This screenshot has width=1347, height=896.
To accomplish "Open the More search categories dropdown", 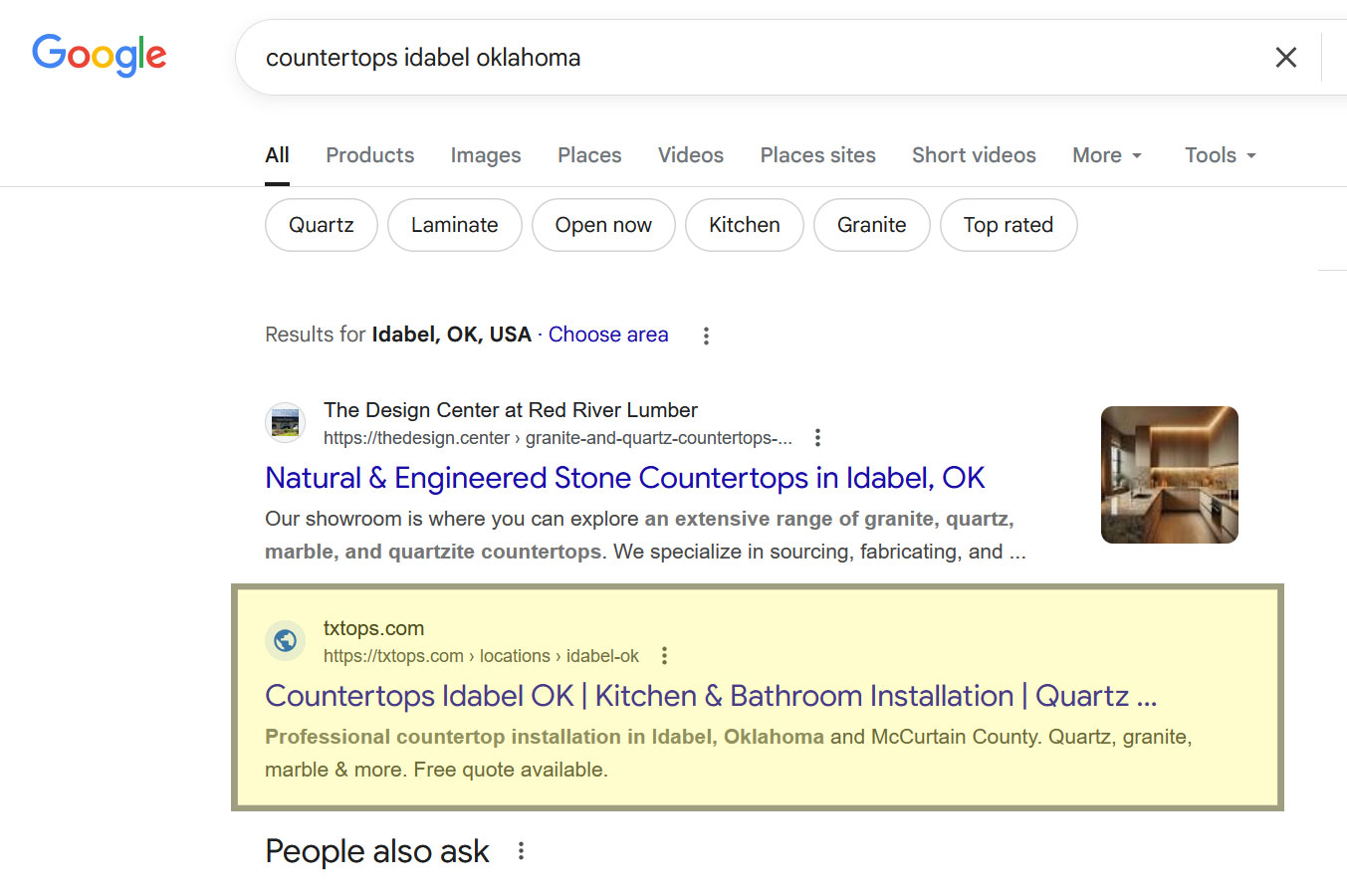I will 1106,155.
